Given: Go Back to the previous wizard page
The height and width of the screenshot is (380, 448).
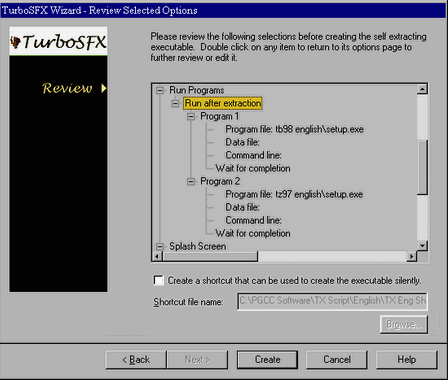Looking at the screenshot, I should click(136, 360).
